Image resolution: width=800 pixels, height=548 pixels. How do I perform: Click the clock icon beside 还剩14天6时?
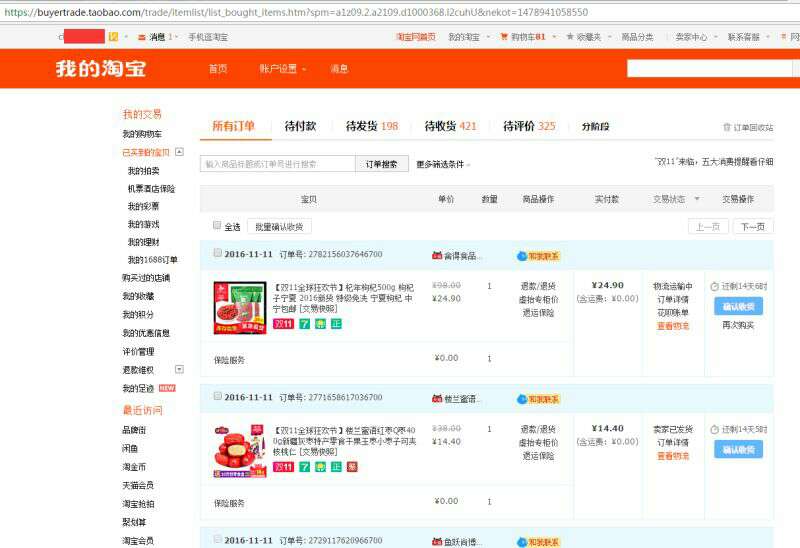pyautogui.click(x=715, y=287)
